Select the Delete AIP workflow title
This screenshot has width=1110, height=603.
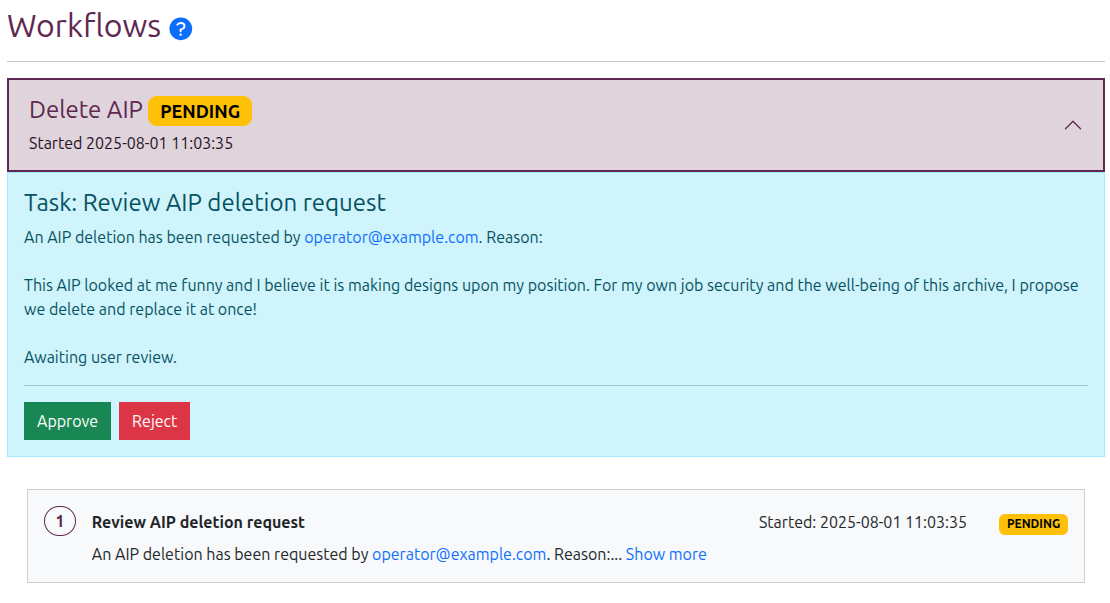86,110
